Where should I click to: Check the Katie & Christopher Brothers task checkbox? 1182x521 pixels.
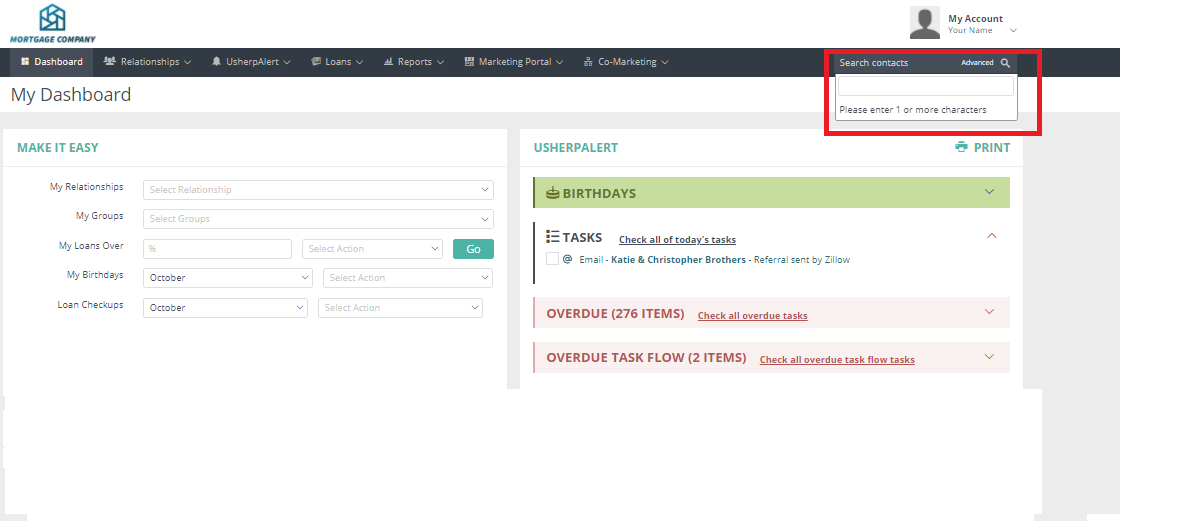[x=552, y=259]
